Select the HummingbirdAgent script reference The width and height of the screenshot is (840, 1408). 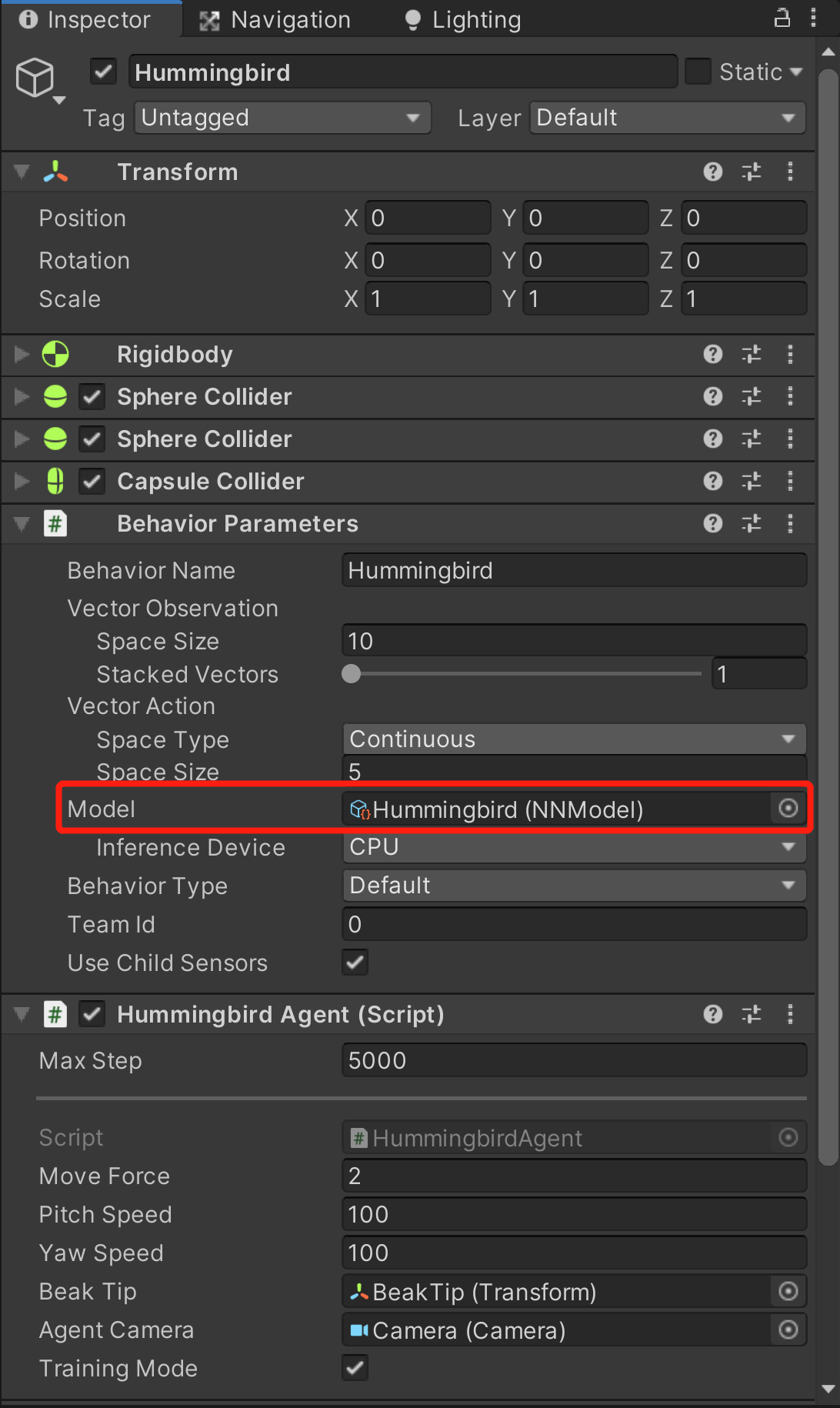coord(573,1137)
